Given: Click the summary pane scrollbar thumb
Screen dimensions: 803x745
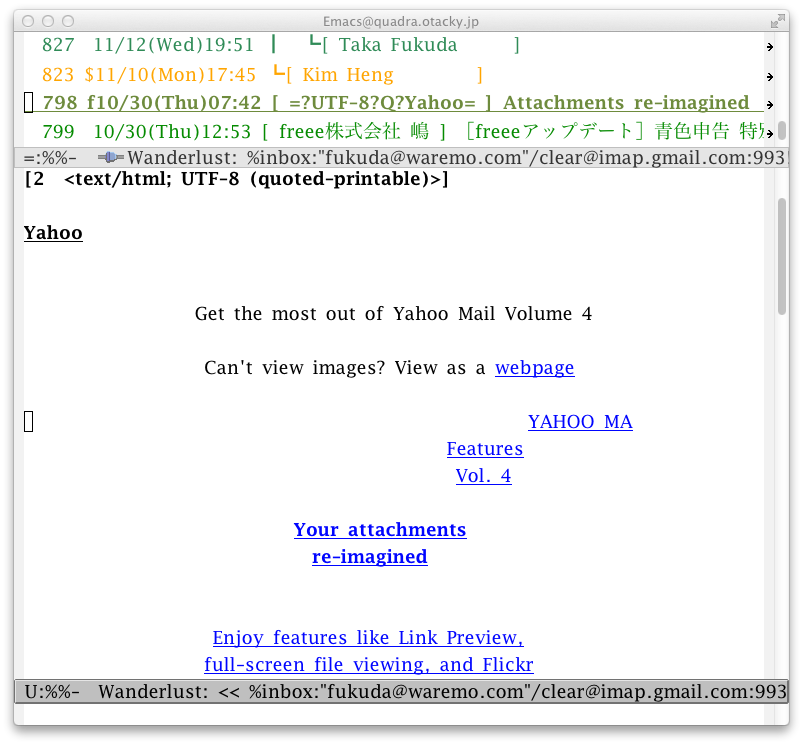Looking at the screenshot, I should pos(782,130).
